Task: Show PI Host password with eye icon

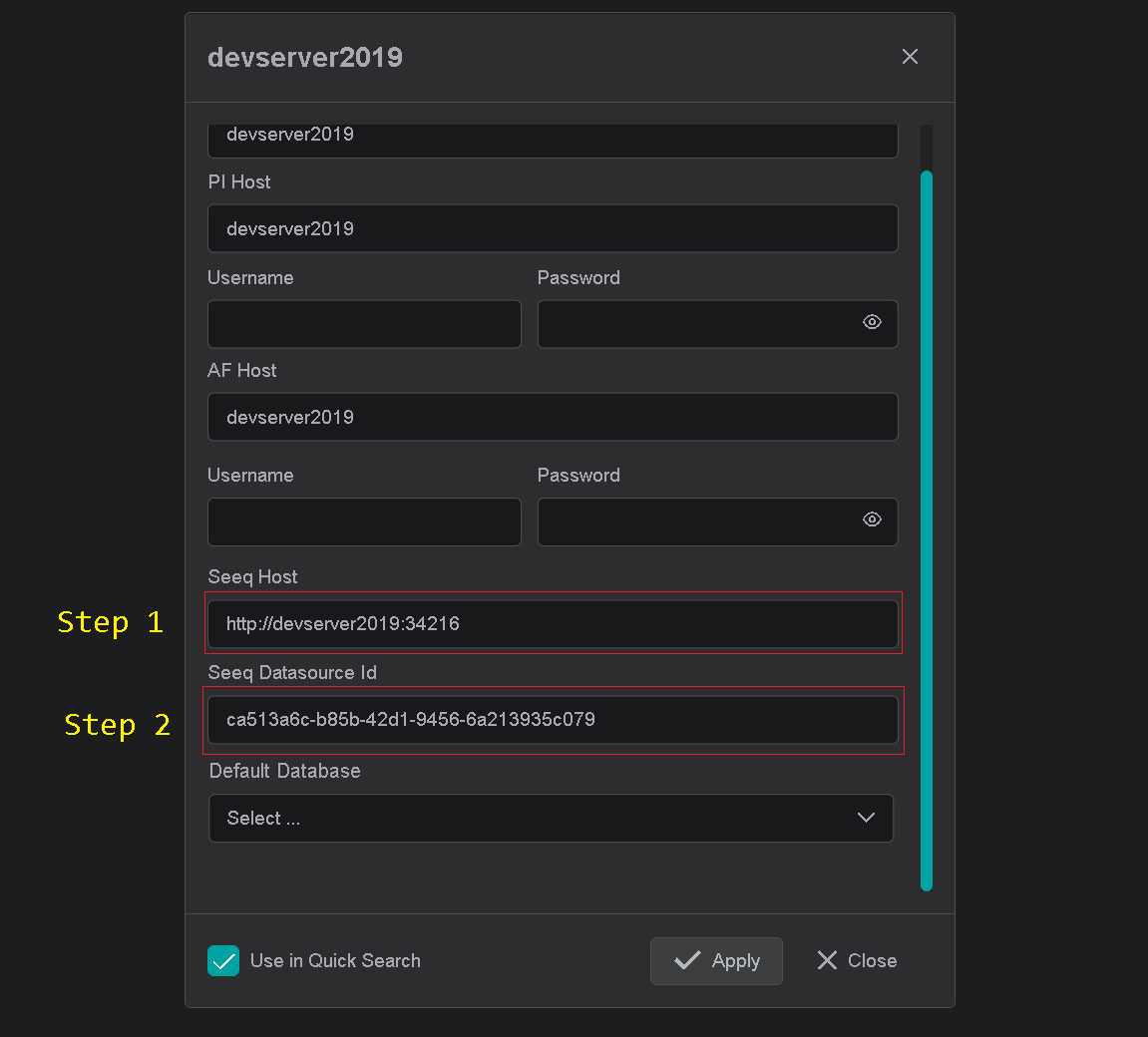Action: tap(872, 322)
